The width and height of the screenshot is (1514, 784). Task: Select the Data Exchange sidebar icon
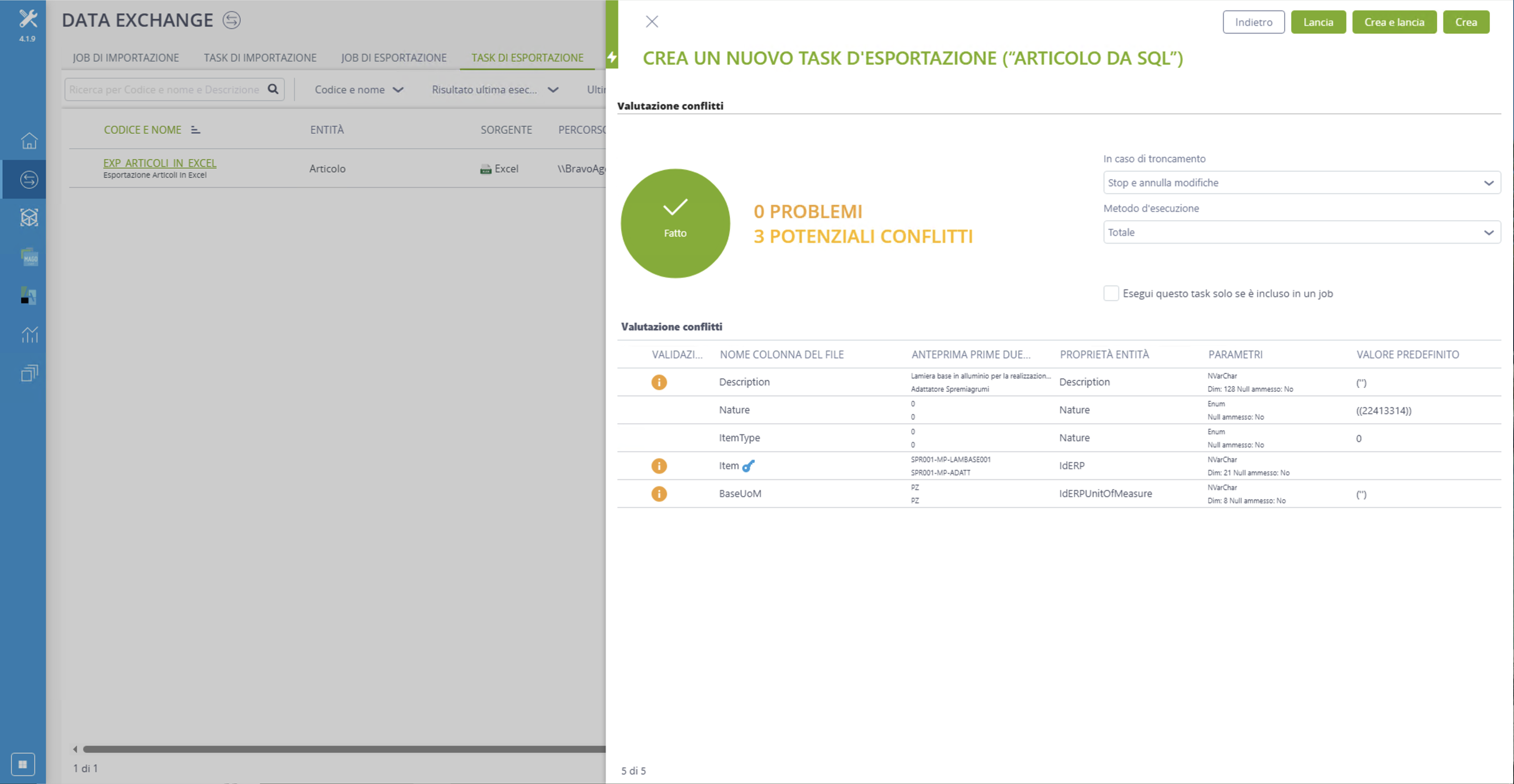29,179
